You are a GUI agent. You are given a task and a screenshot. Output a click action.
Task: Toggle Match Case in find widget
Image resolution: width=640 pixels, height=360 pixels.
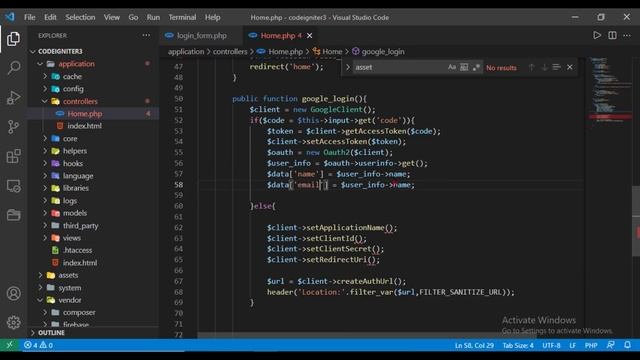[452, 67]
